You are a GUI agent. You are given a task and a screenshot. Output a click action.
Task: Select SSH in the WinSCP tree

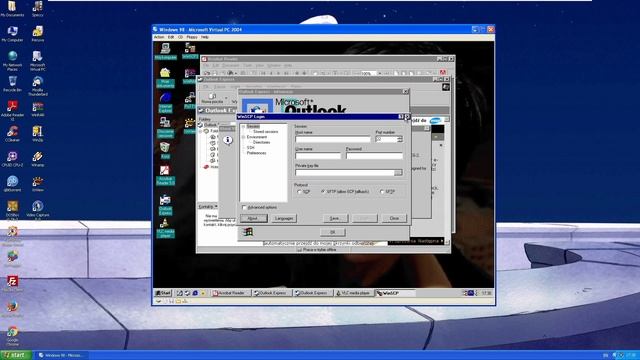pos(251,148)
